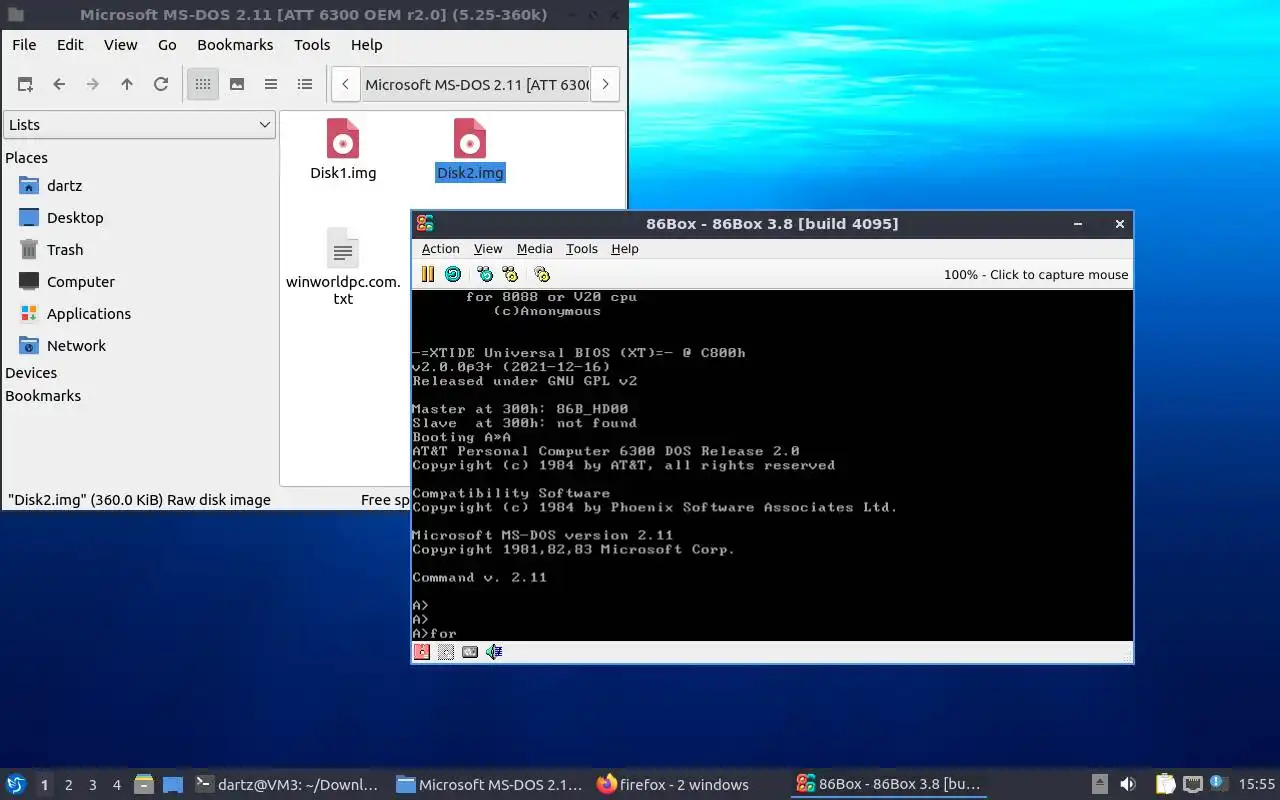Switch to detailed list view
Image resolution: width=1280 pixels, height=800 pixels.
(x=305, y=85)
